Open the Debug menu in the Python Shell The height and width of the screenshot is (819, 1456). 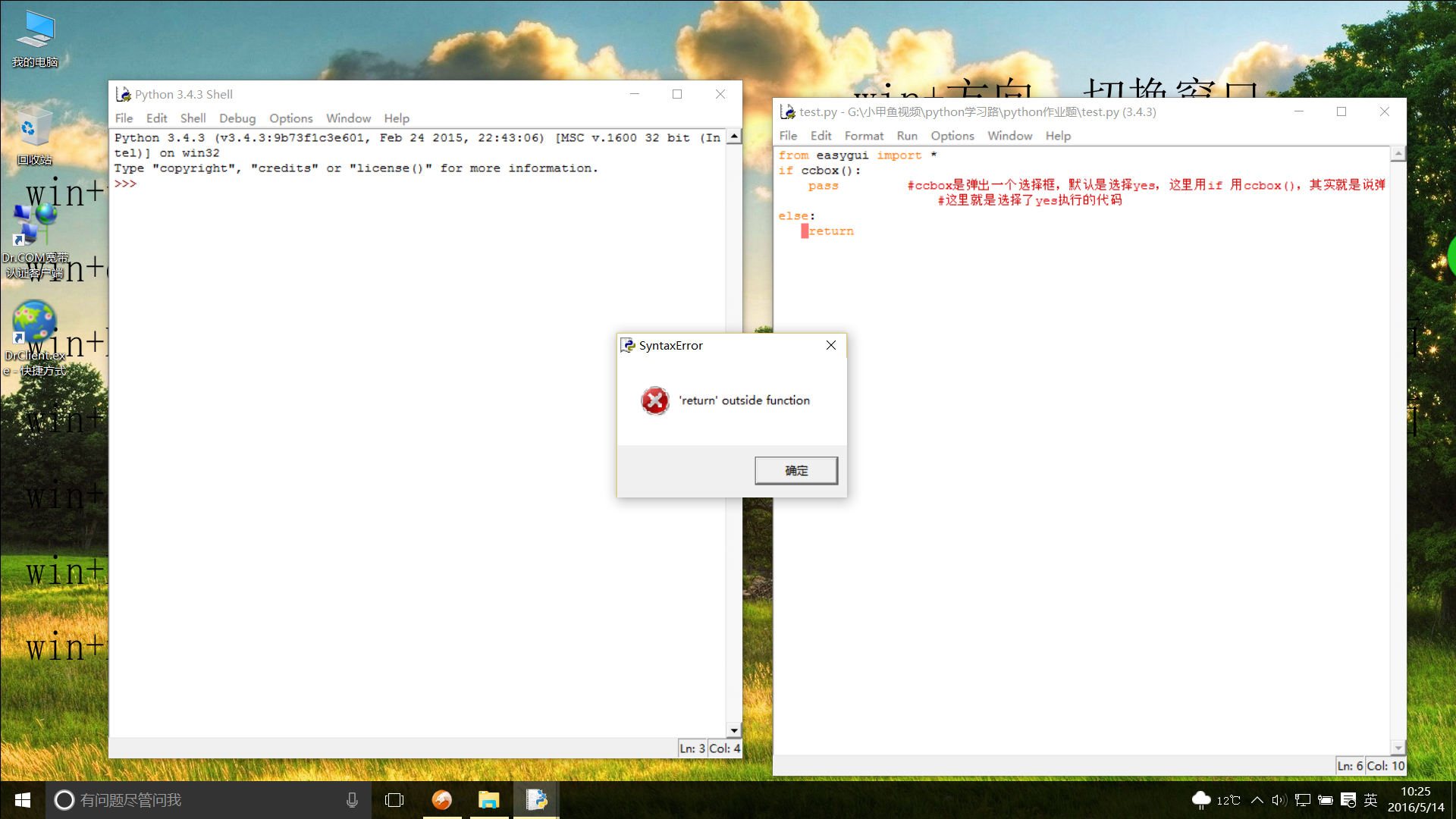237,118
